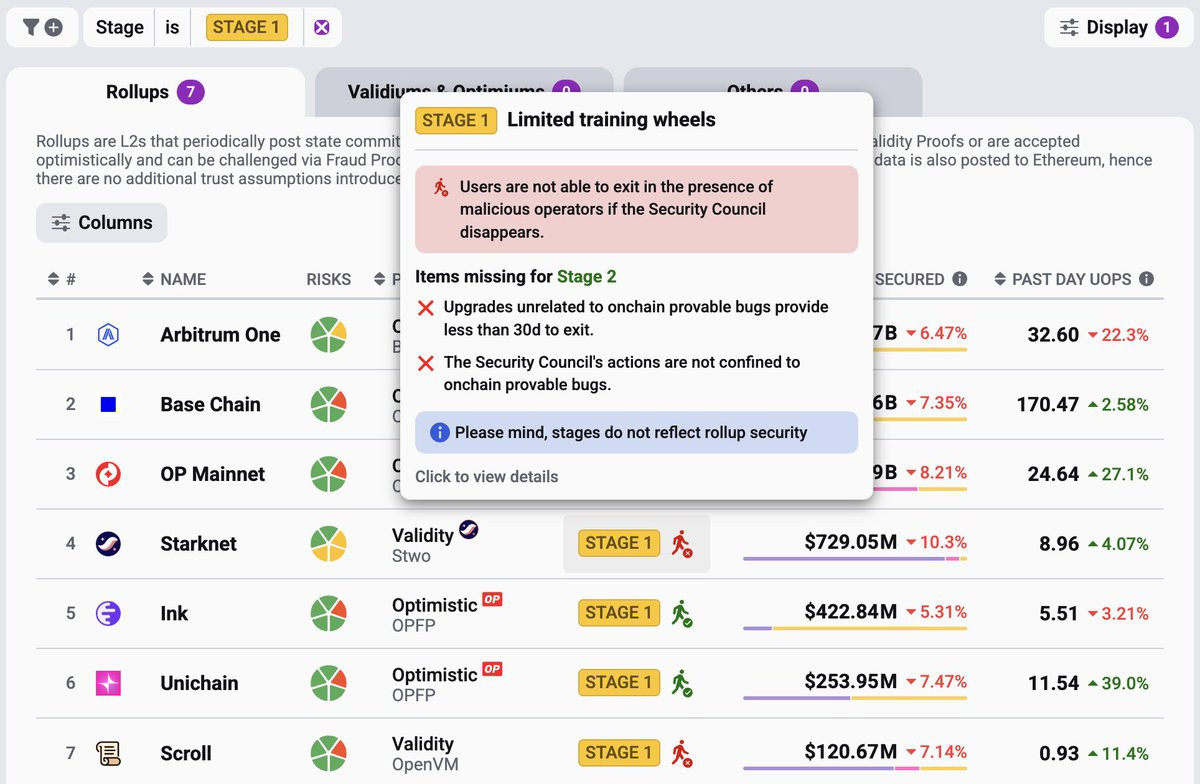Click the Starknet risk pie chart
This screenshot has width=1200, height=784.
click(328, 544)
